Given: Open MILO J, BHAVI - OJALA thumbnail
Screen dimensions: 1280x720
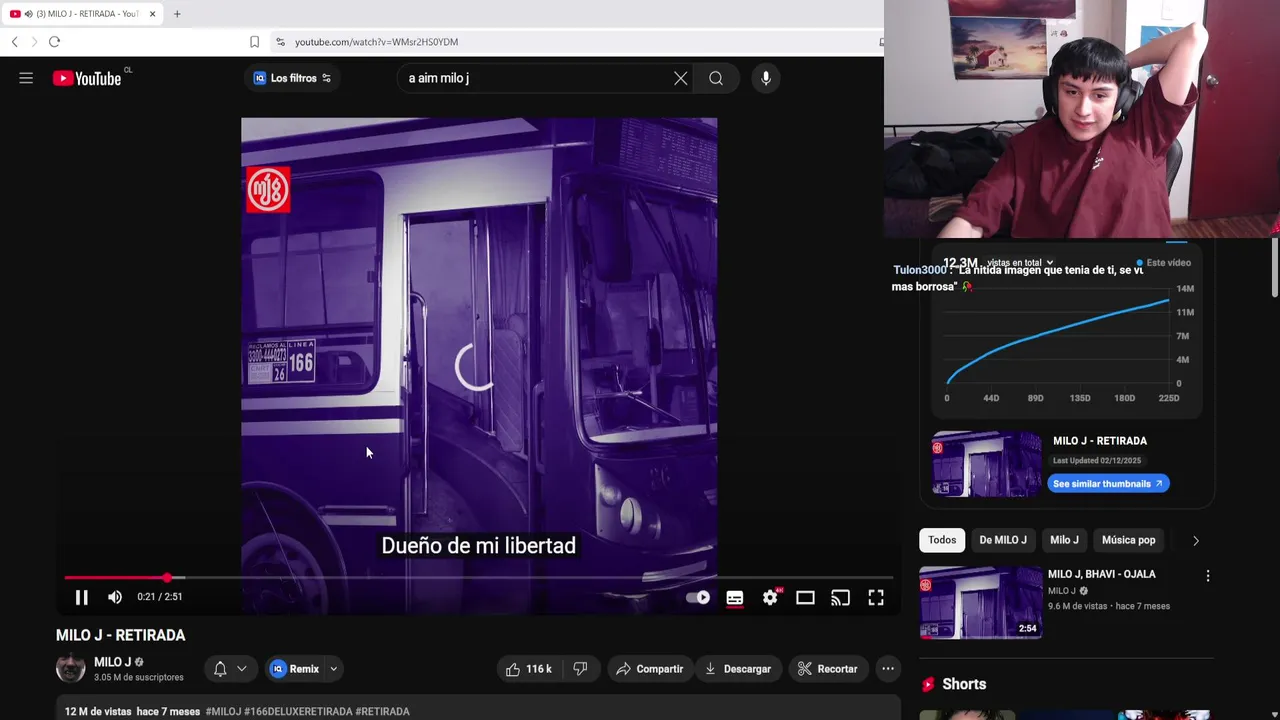Looking at the screenshot, I should tap(981, 602).
